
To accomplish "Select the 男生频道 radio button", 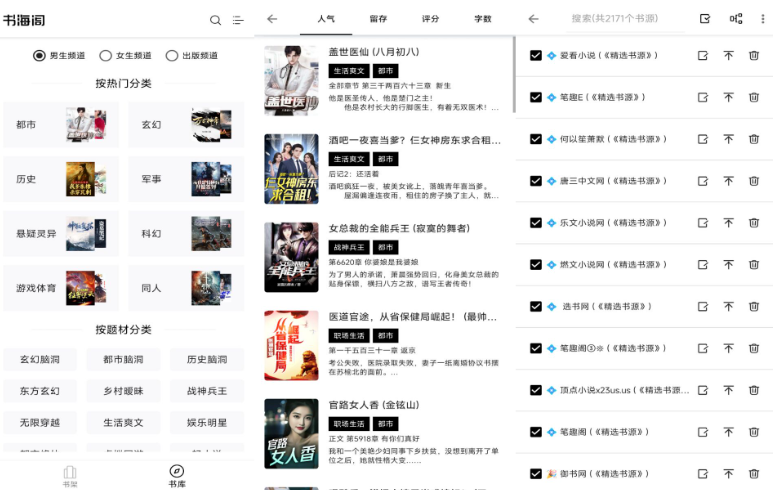I will click(39, 56).
